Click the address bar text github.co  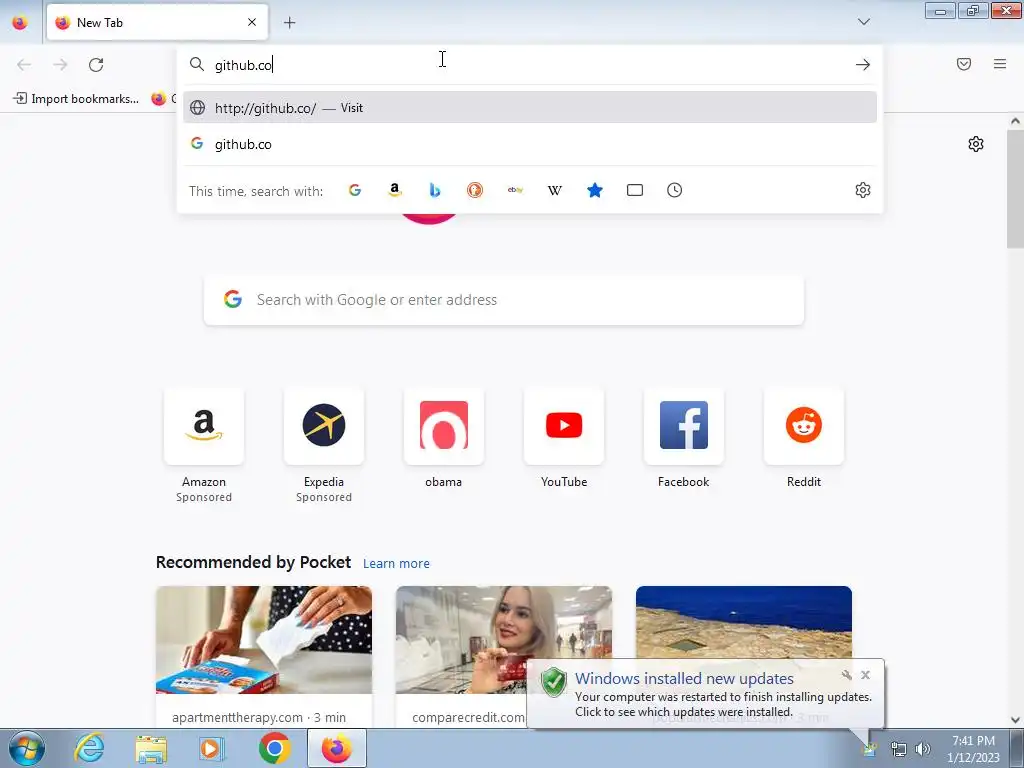click(243, 65)
